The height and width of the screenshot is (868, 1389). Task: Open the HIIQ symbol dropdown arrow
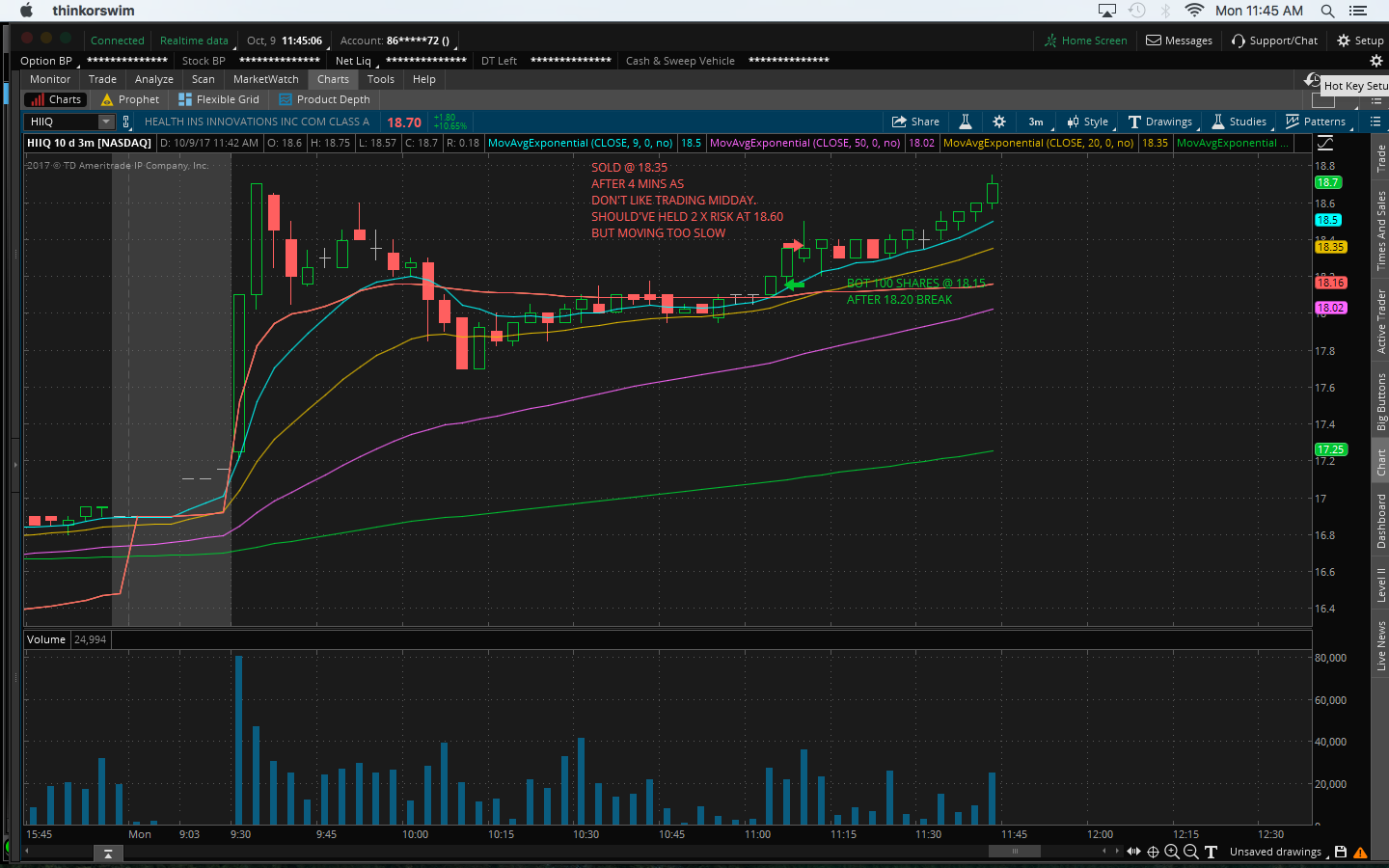[106, 122]
